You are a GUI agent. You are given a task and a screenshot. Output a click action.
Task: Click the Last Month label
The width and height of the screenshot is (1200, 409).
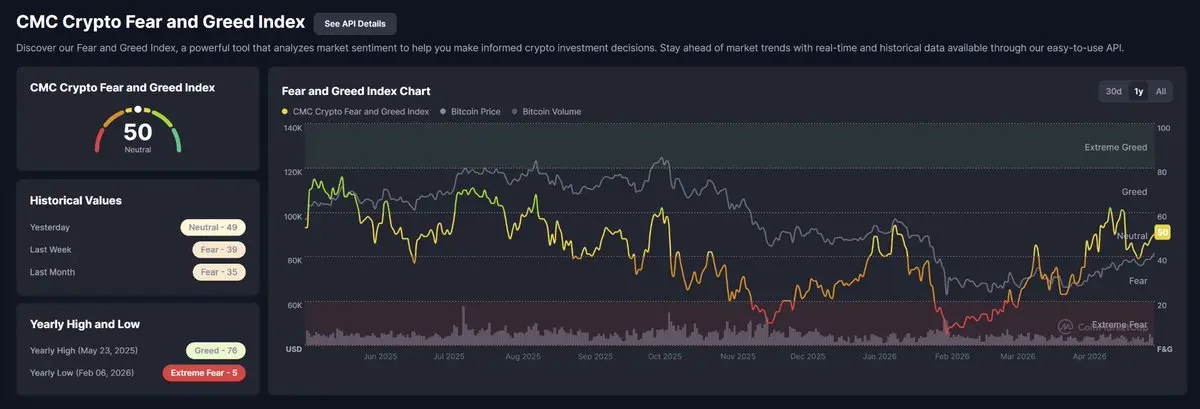52,272
